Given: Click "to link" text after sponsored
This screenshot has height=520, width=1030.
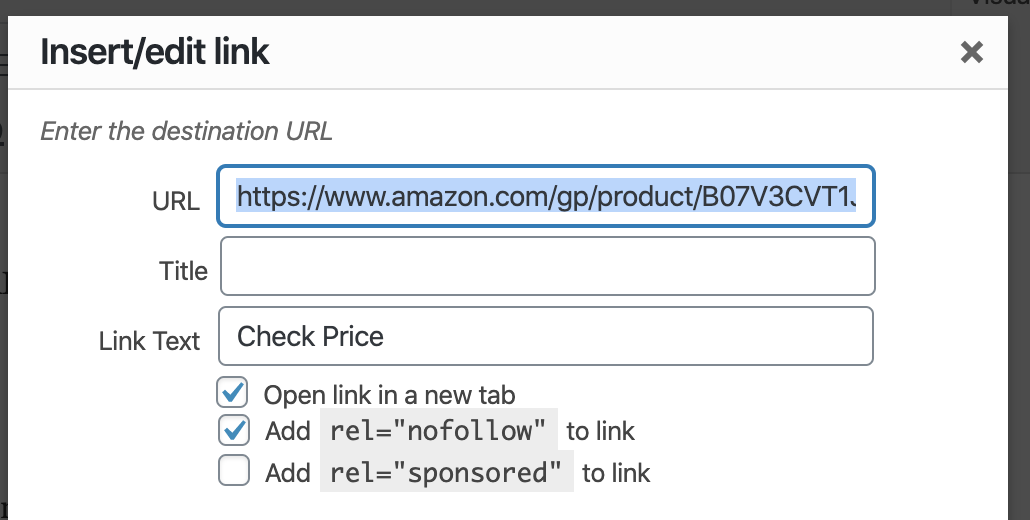Looking at the screenshot, I should (616, 472).
